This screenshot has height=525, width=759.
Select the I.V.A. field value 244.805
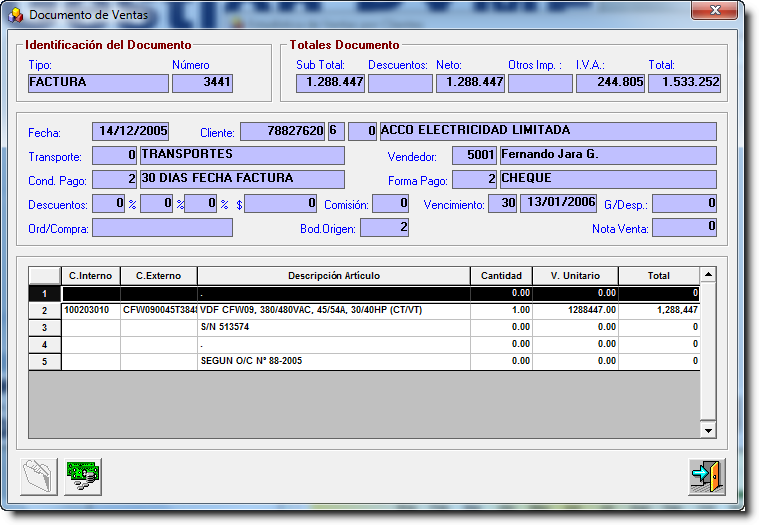[x=610, y=83]
